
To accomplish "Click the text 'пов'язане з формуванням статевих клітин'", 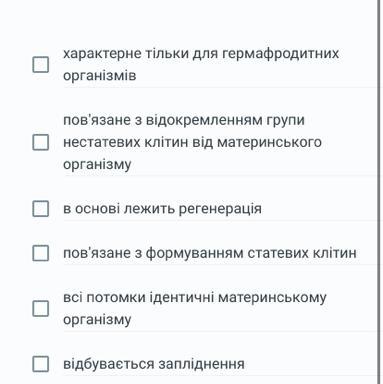I will 210,253.
